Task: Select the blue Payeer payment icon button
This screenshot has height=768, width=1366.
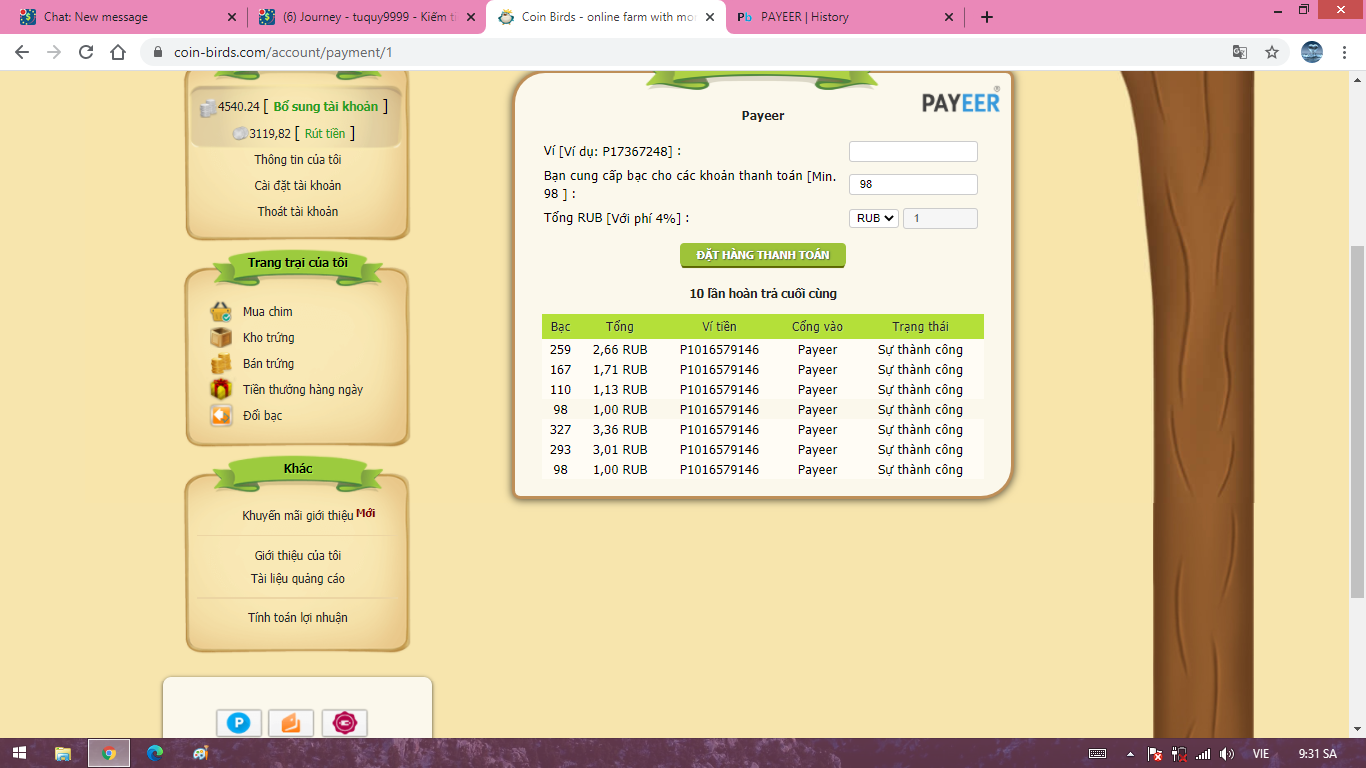Action: (x=239, y=723)
